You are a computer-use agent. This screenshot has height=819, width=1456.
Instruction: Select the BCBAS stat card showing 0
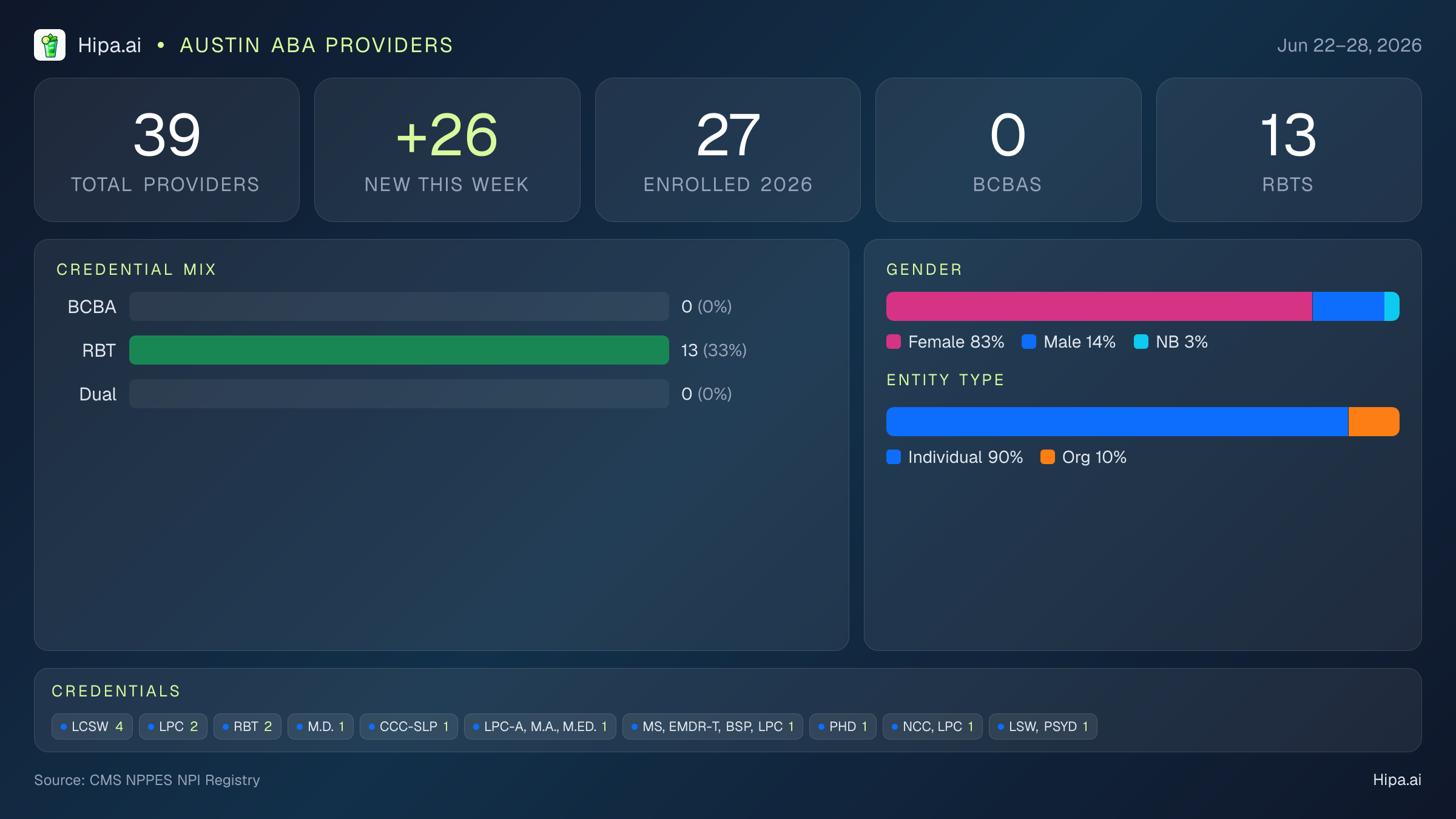coord(1008,150)
